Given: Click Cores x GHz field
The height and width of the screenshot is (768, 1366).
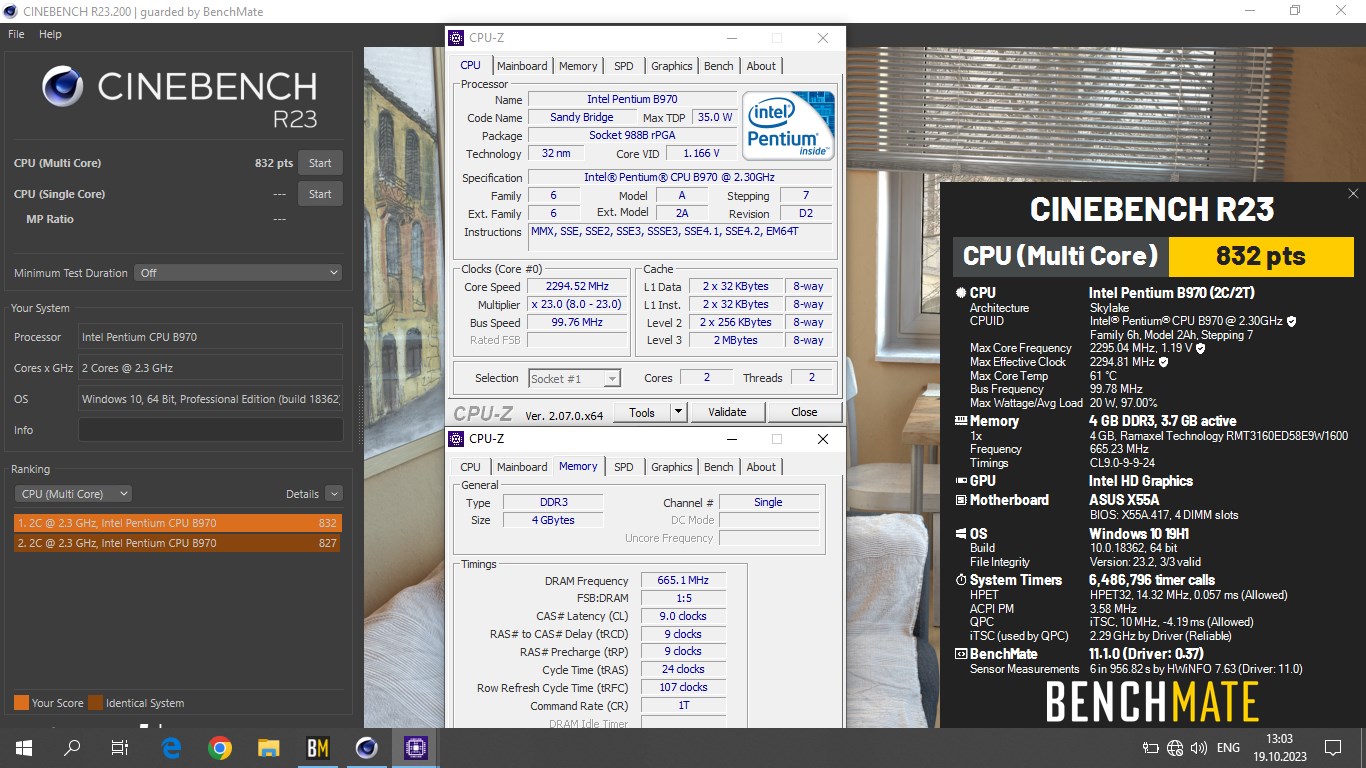Looking at the screenshot, I should (x=210, y=368).
